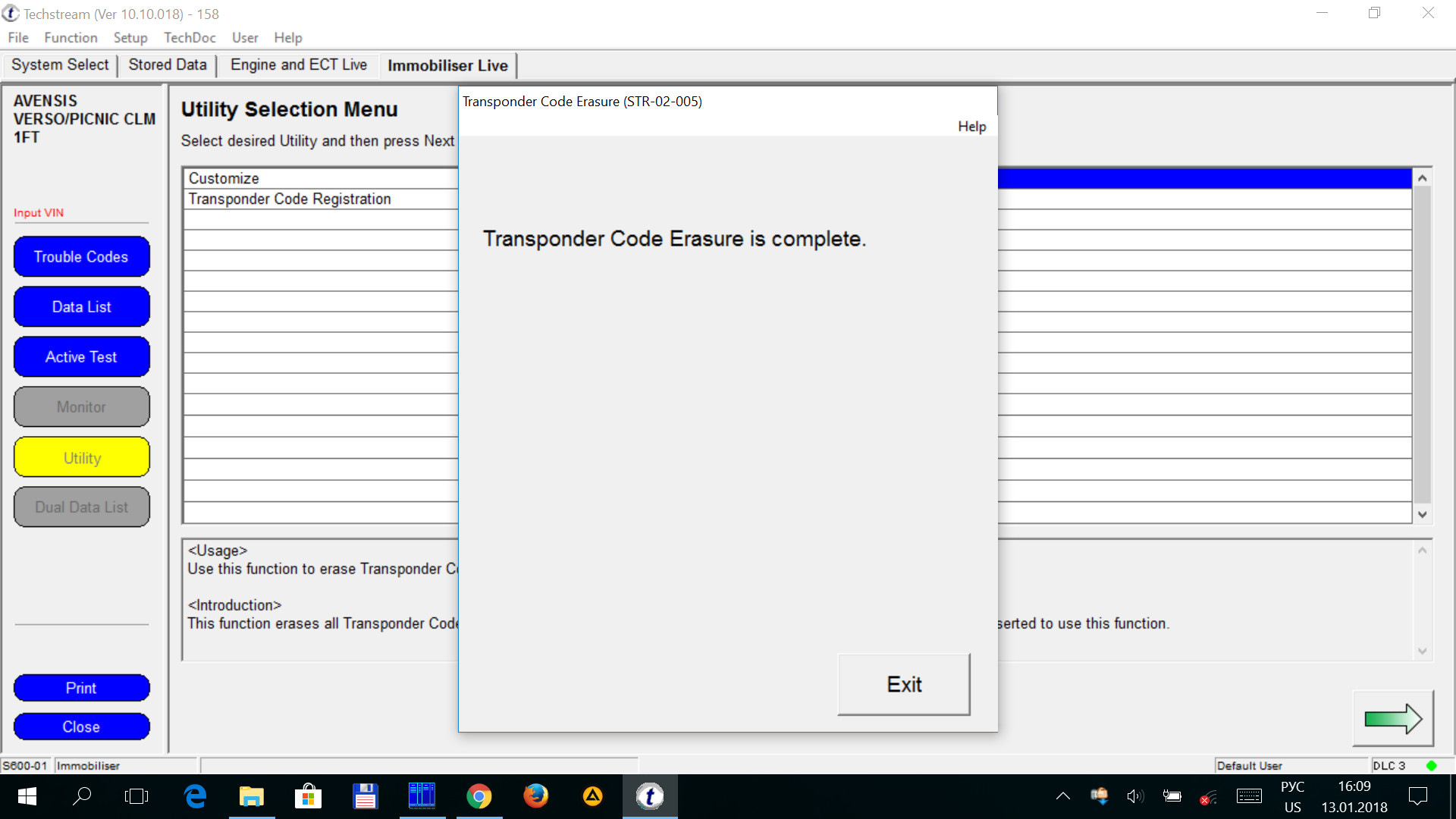Click the Help link in dialog
The image size is (1456, 819).
click(971, 125)
